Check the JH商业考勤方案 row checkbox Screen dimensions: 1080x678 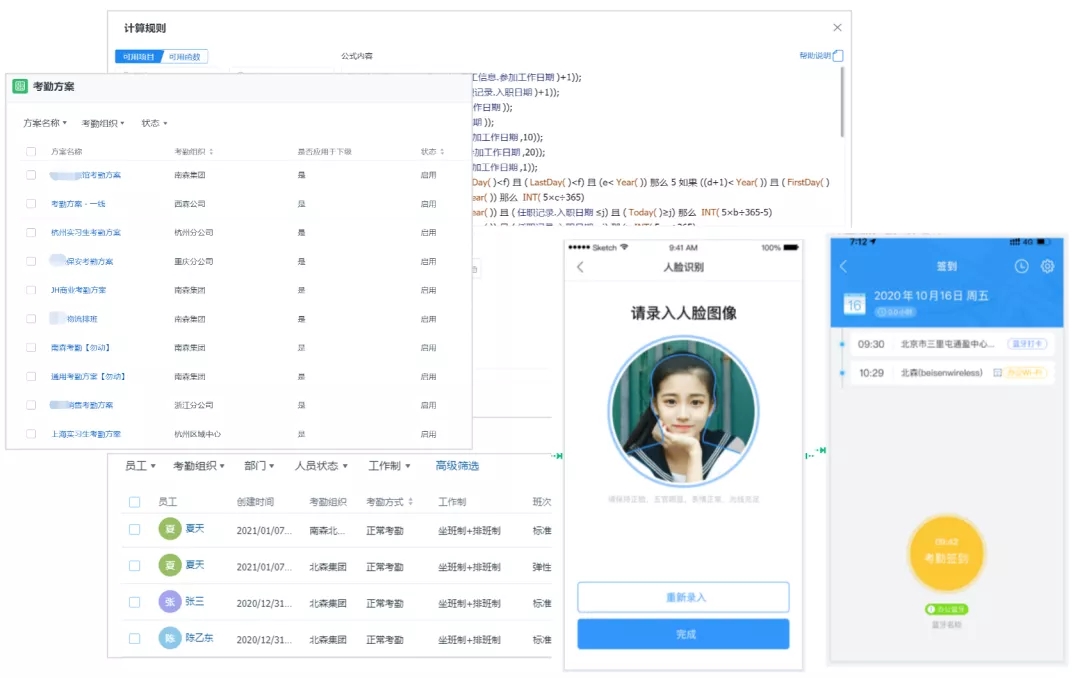pos(31,290)
